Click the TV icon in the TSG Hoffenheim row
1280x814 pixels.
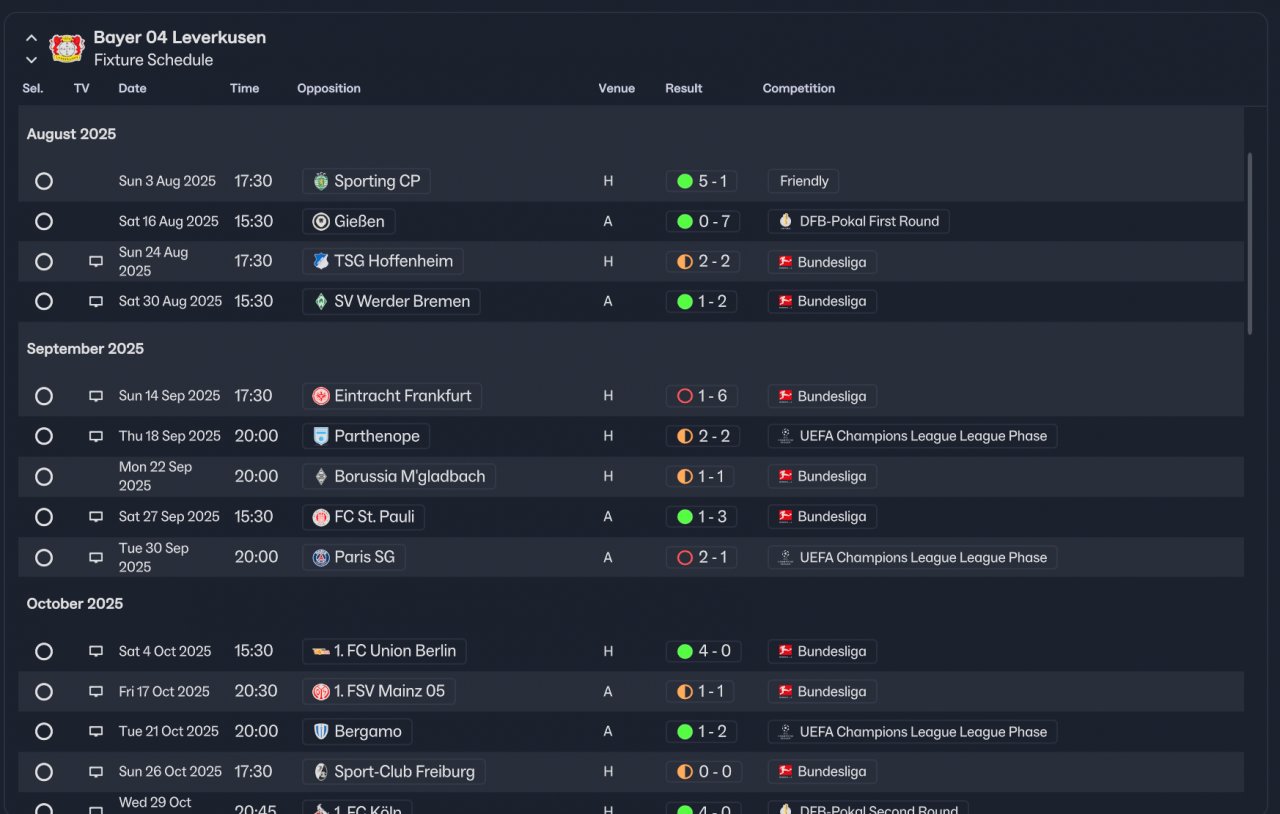click(96, 262)
